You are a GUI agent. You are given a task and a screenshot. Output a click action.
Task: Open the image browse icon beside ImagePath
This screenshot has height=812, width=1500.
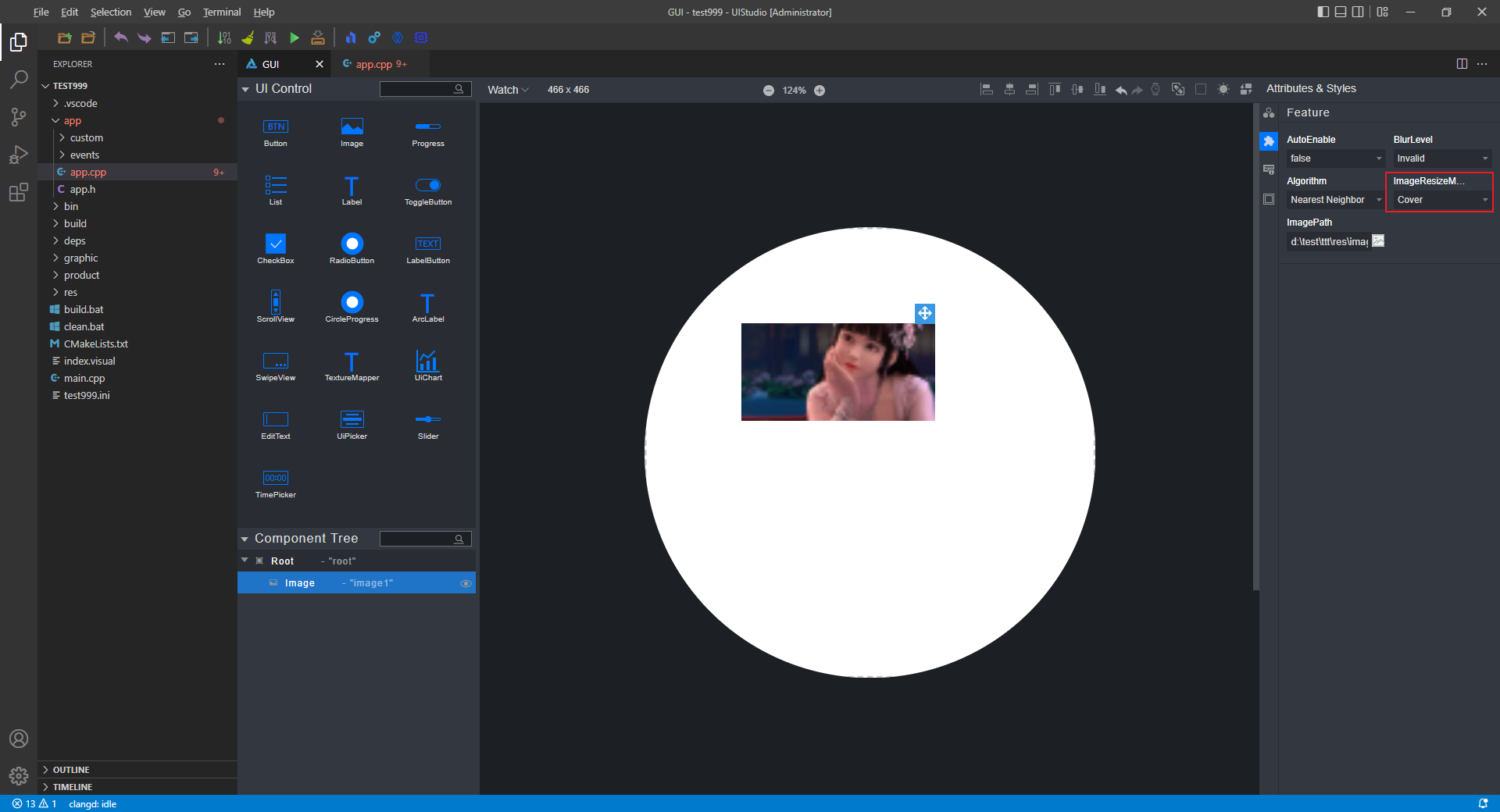(1378, 241)
